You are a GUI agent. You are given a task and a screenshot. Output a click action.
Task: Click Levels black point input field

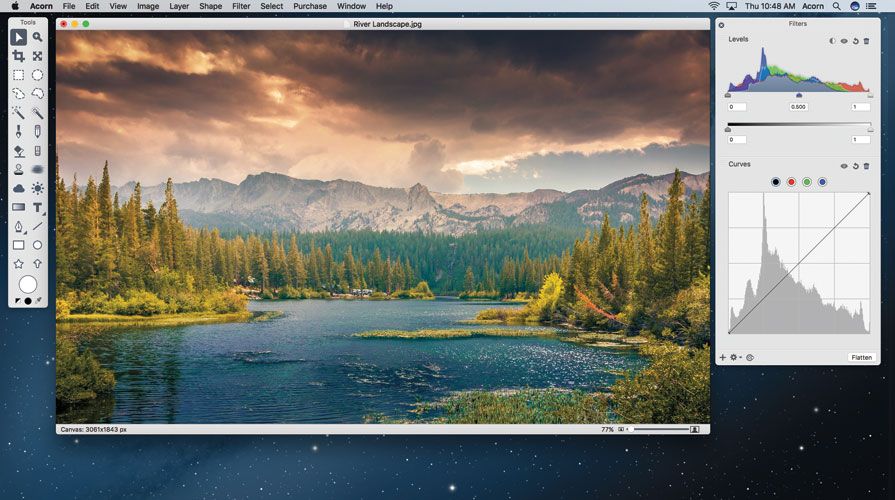pyautogui.click(x=737, y=107)
